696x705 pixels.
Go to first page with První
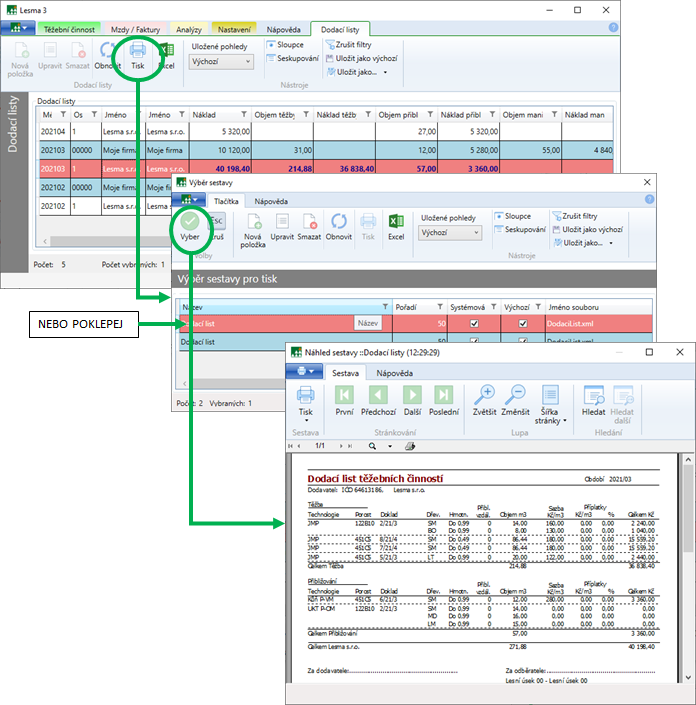[x=344, y=396]
